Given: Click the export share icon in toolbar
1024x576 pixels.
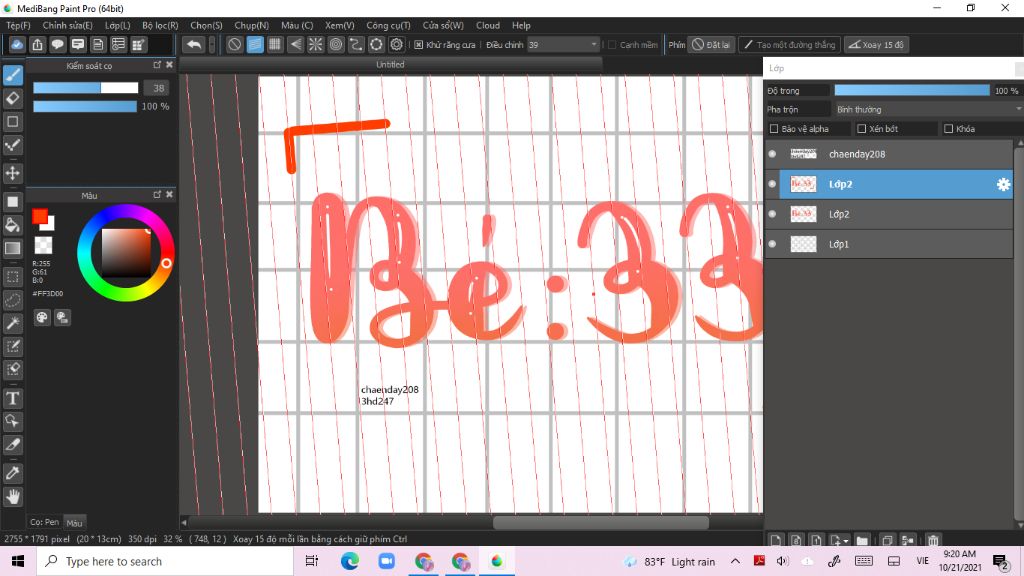Looking at the screenshot, I should tap(37, 44).
